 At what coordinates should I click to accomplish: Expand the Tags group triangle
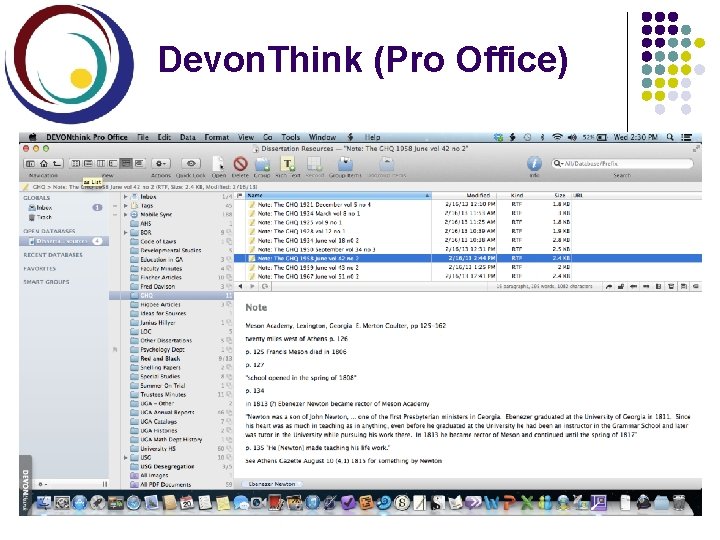pyautogui.click(x=125, y=206)
